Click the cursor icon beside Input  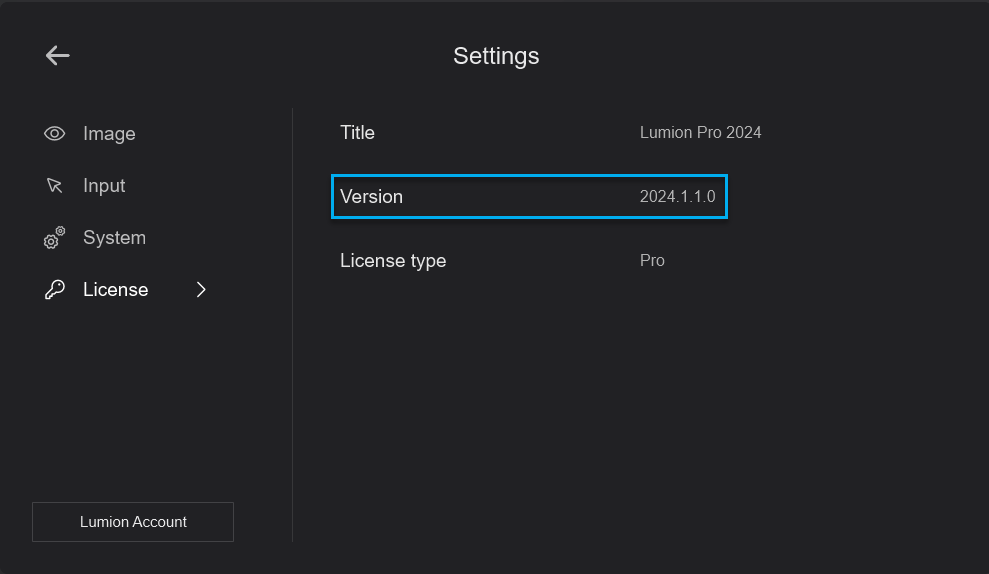[55, 186]
